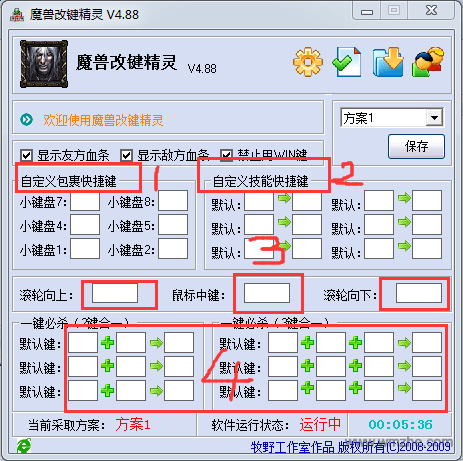463x461 pixels.
Task: Click the folder with download arrow icon
Action: coord(388,62)
